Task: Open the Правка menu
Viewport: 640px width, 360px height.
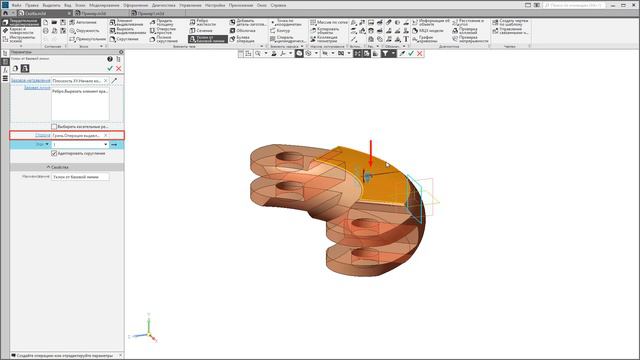Action: [x=32, y=5]
